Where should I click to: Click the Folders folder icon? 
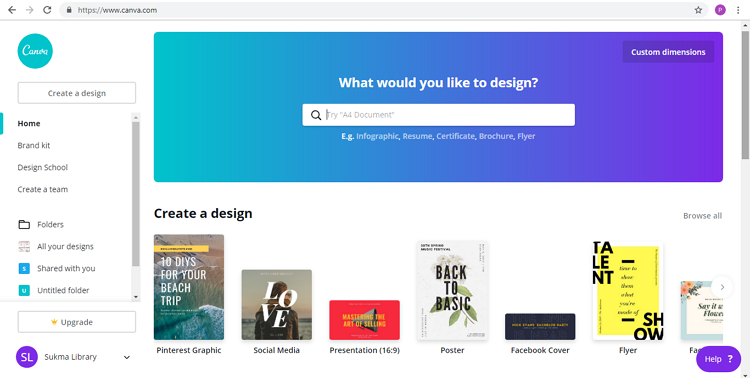(24, 224)
